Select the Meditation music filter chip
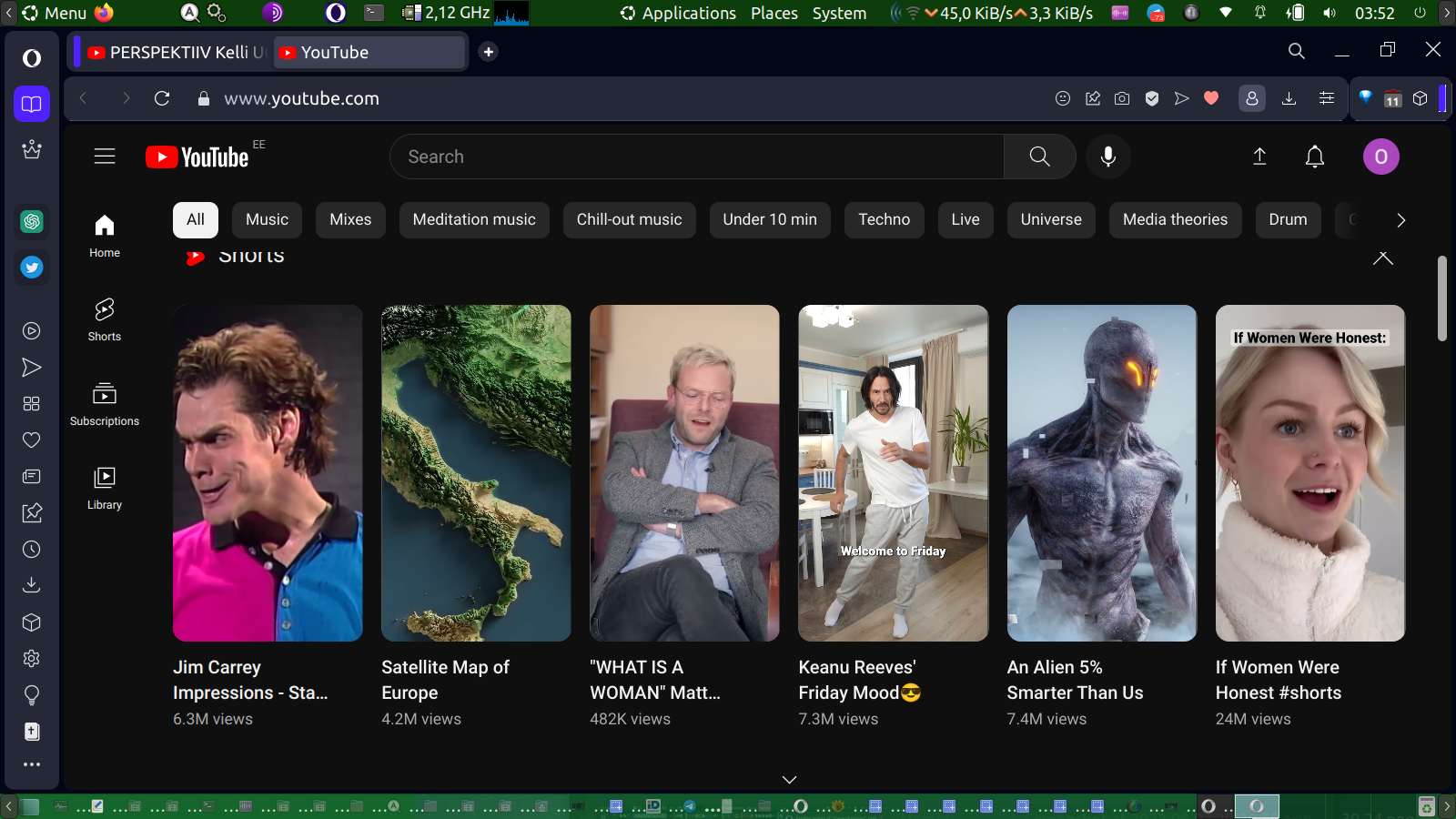This screenshot has height=819, width=1456. pos(474,220)
